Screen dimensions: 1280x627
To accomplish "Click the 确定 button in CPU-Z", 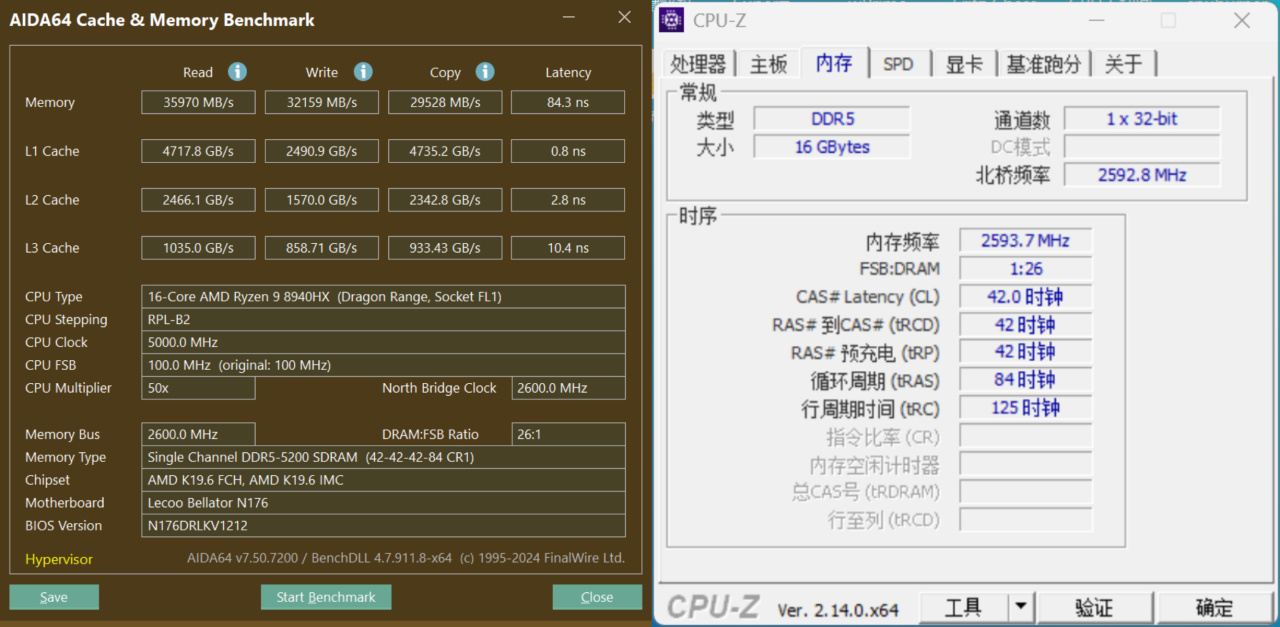I will pos(1214,606).
